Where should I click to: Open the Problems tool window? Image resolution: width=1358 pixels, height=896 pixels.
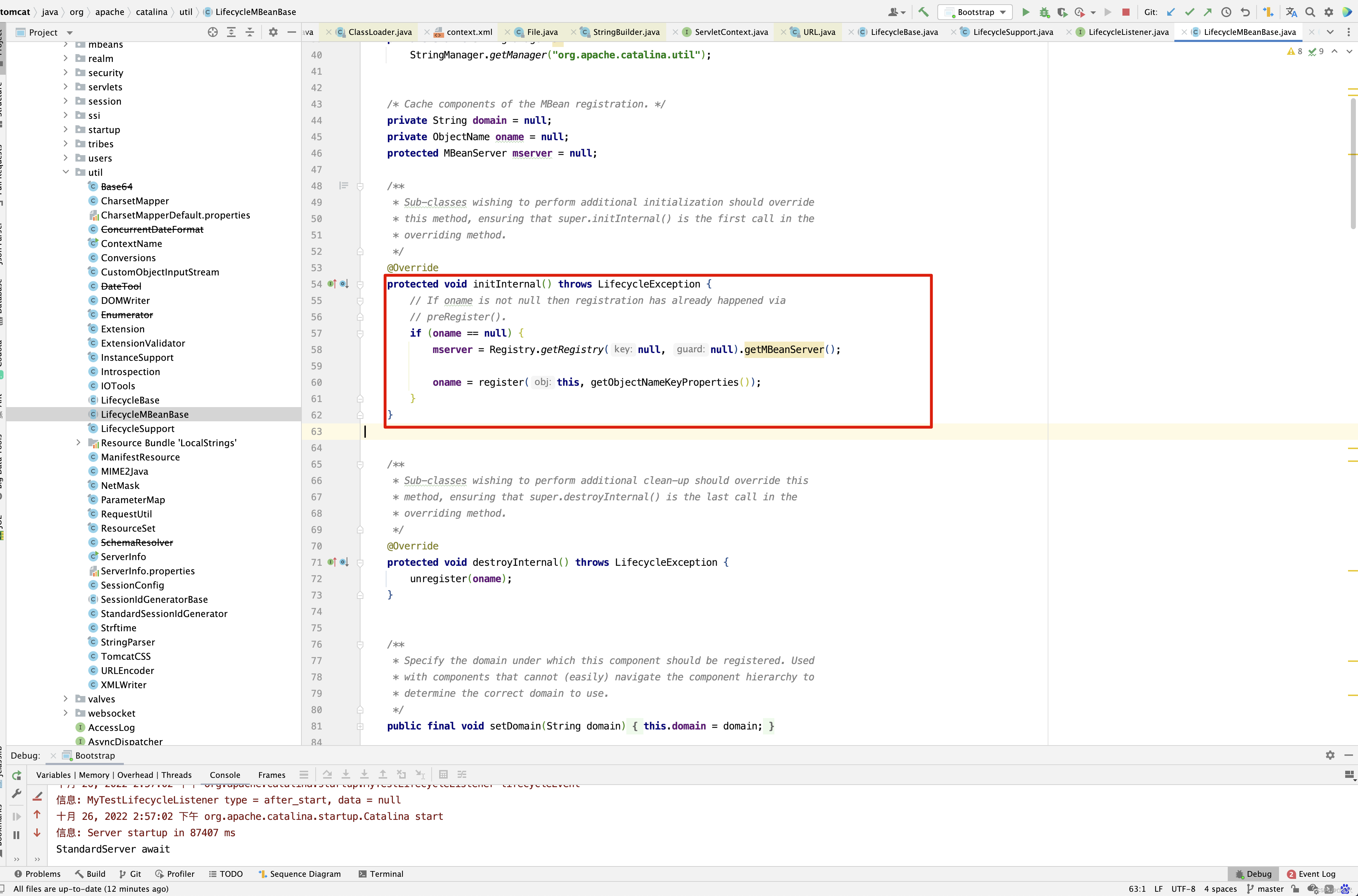[x=37, y=874]
